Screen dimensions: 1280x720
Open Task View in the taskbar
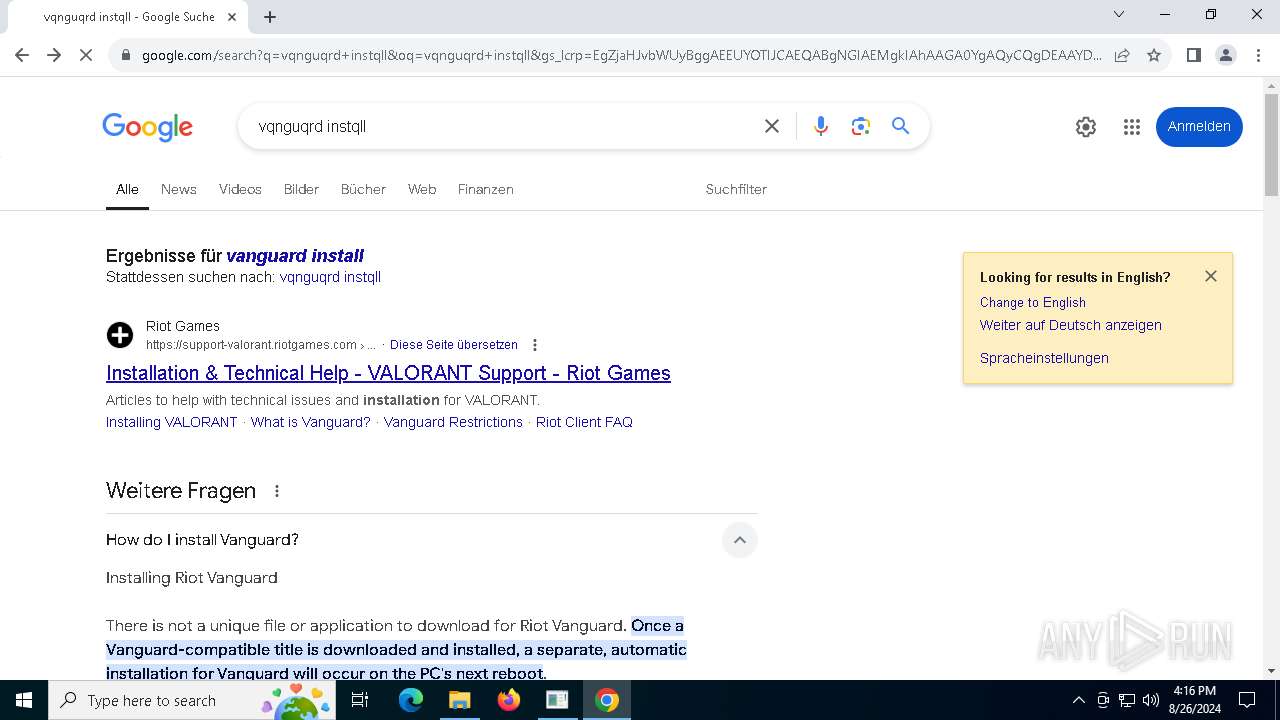click(360, 700)
